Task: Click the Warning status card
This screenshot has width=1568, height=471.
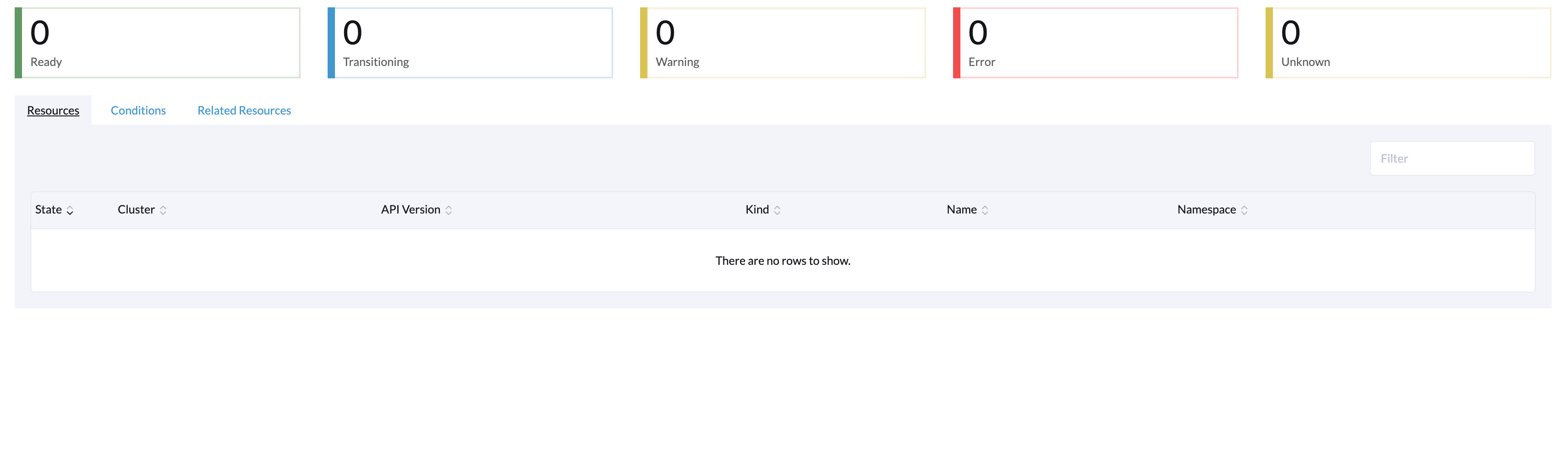Action: [783, 42]
